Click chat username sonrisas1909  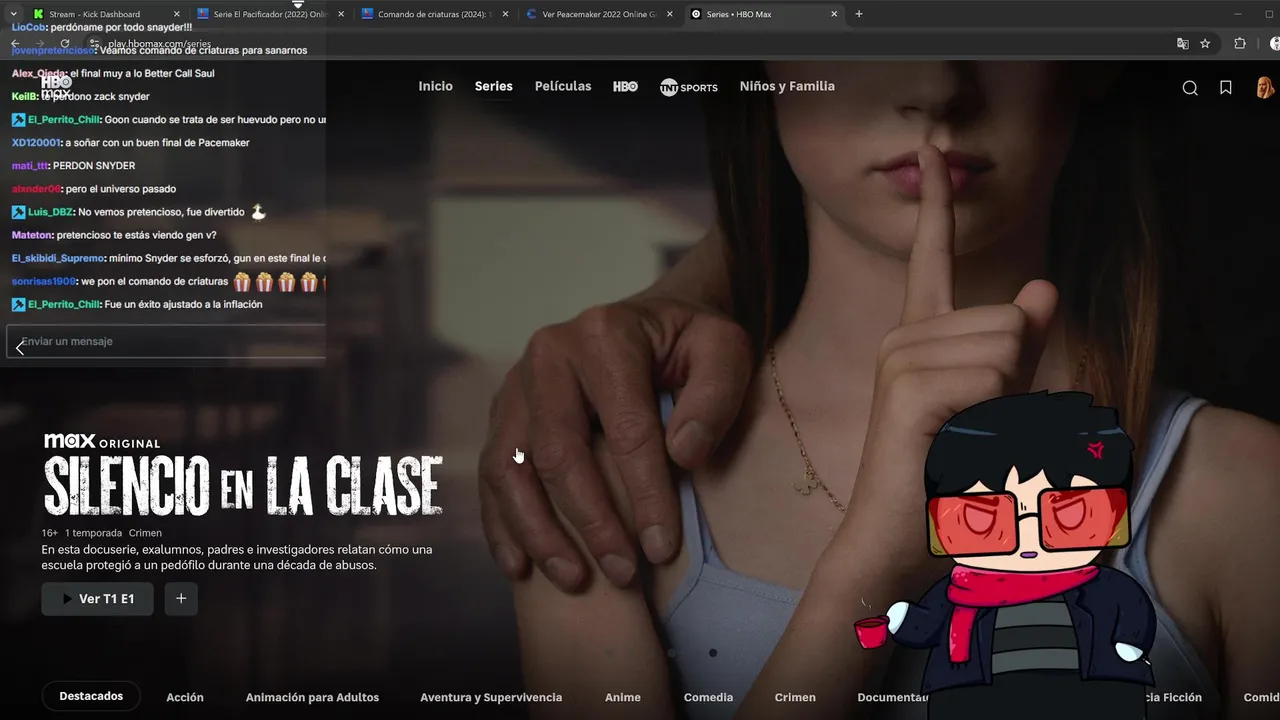click(43, 281)
